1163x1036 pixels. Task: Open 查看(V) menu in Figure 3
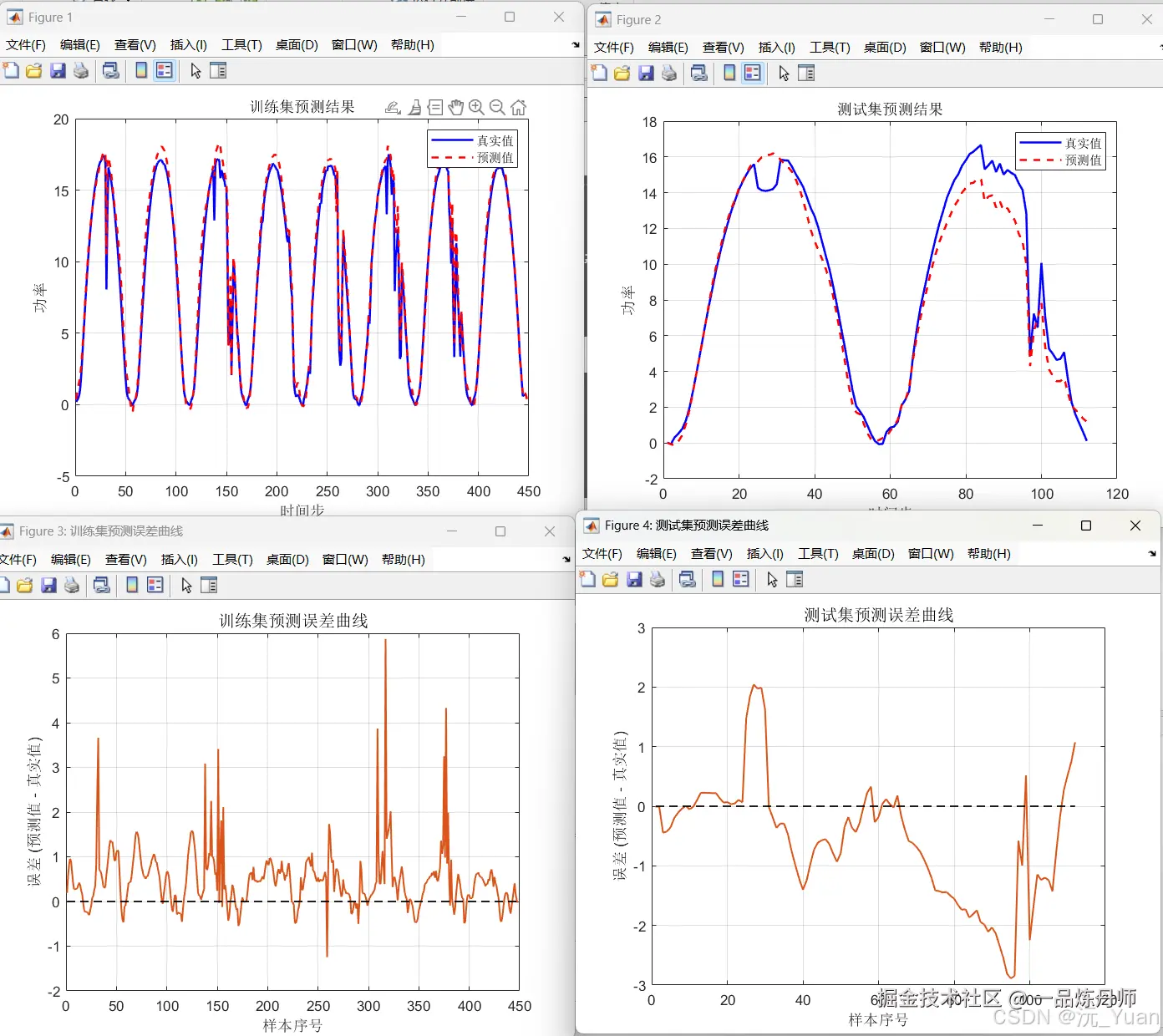[126, 560]
